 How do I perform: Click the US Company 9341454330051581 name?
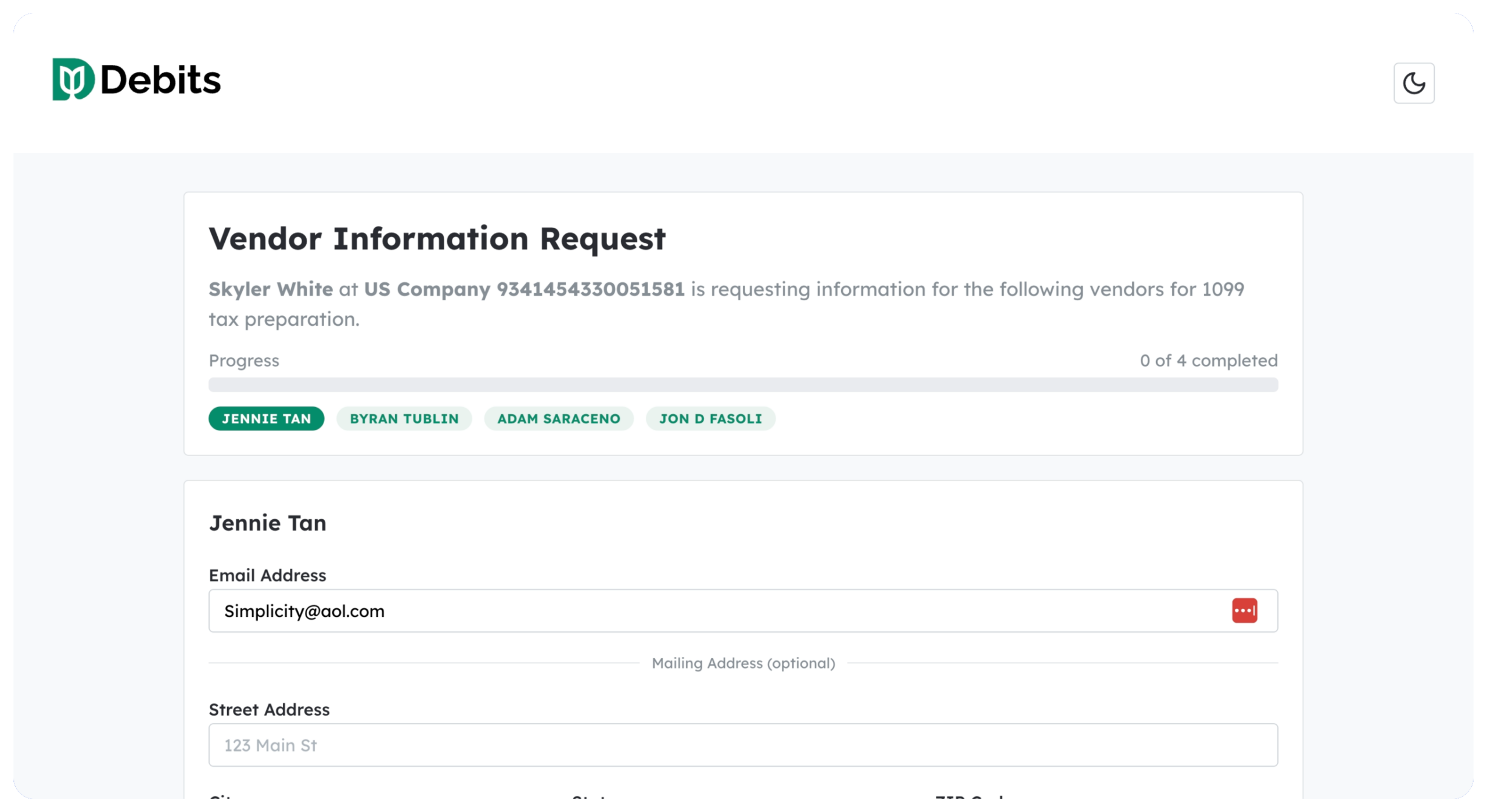(524, 289)
